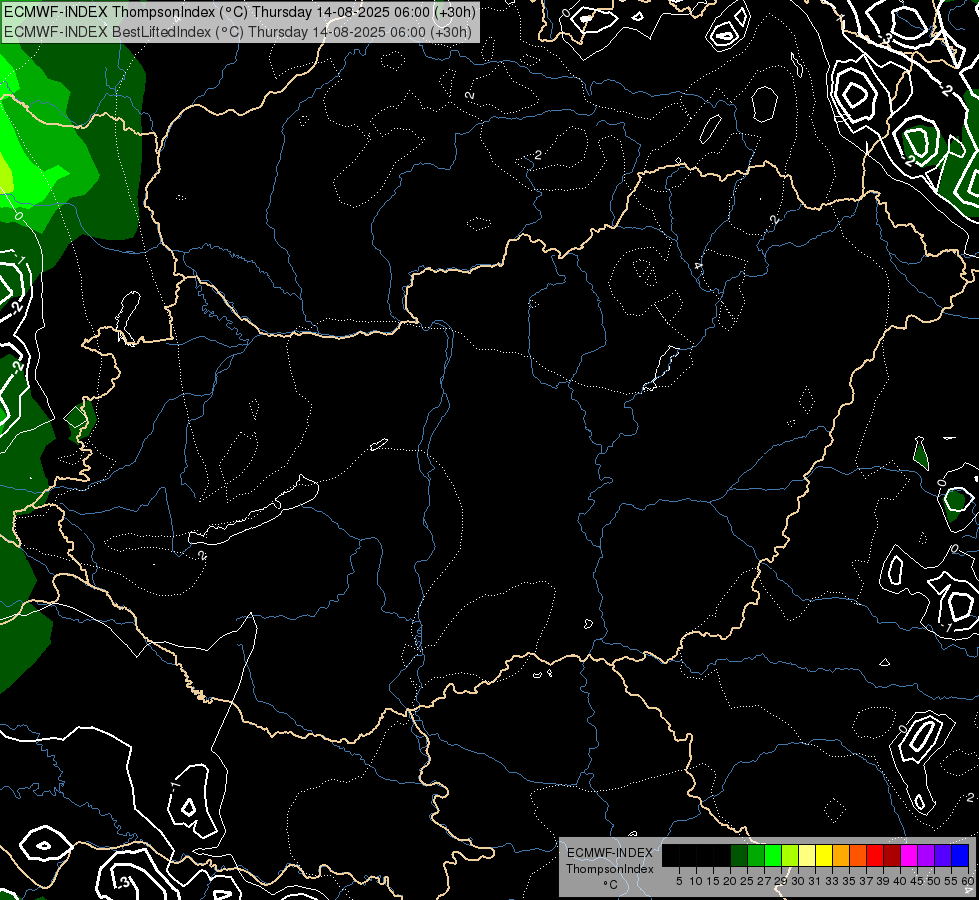Select the light orange 33–35 legend swatch
This screenshot has height=900, width=979.
[x=841, y=855]
